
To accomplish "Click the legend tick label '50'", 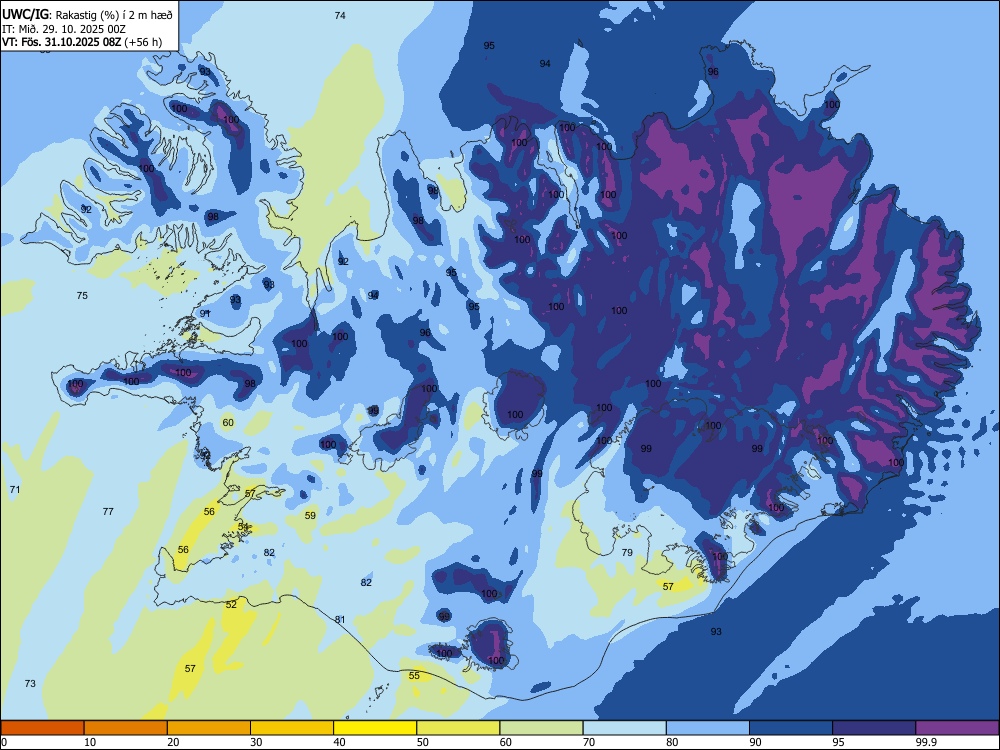I will (422, 742).
